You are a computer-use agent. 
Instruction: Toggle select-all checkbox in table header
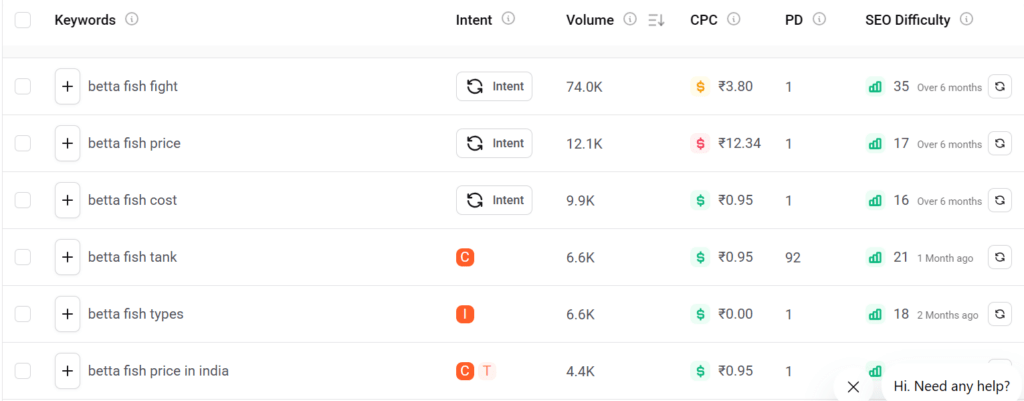tap(23, 20)
